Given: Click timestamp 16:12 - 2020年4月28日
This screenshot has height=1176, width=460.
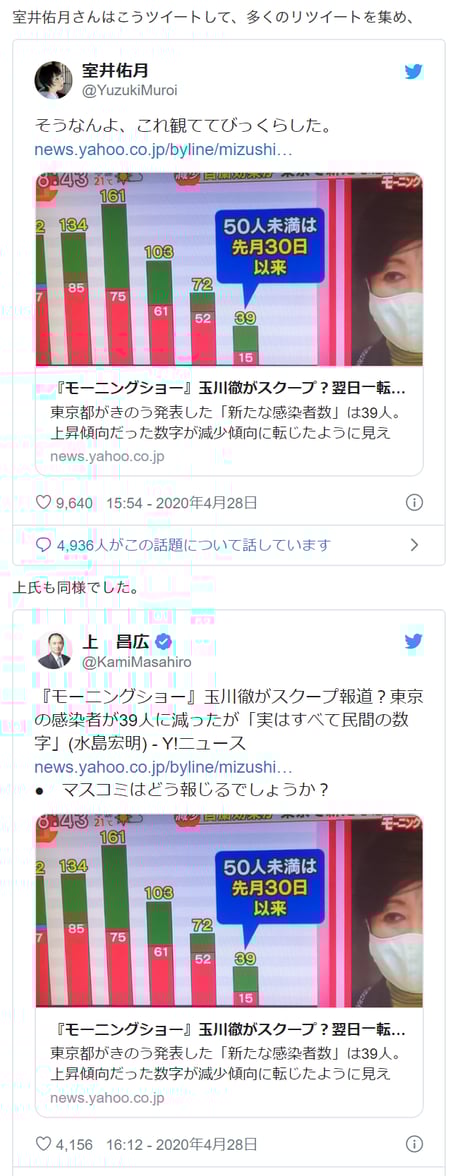Looking at the screenshot, I should (182, 1144).
